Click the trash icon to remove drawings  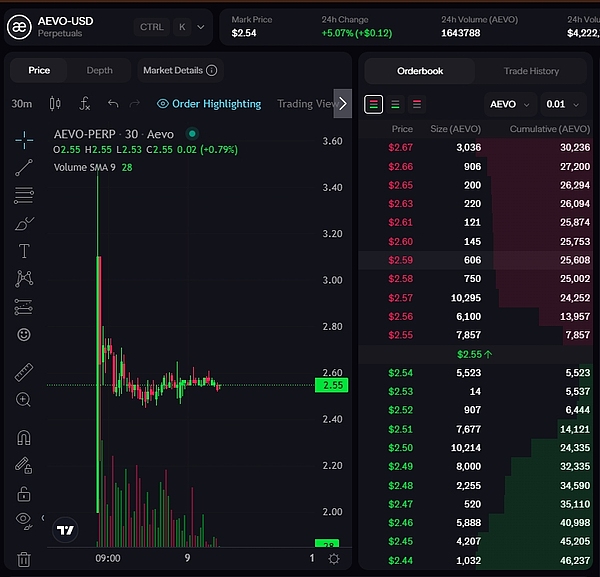click(24, 559)
